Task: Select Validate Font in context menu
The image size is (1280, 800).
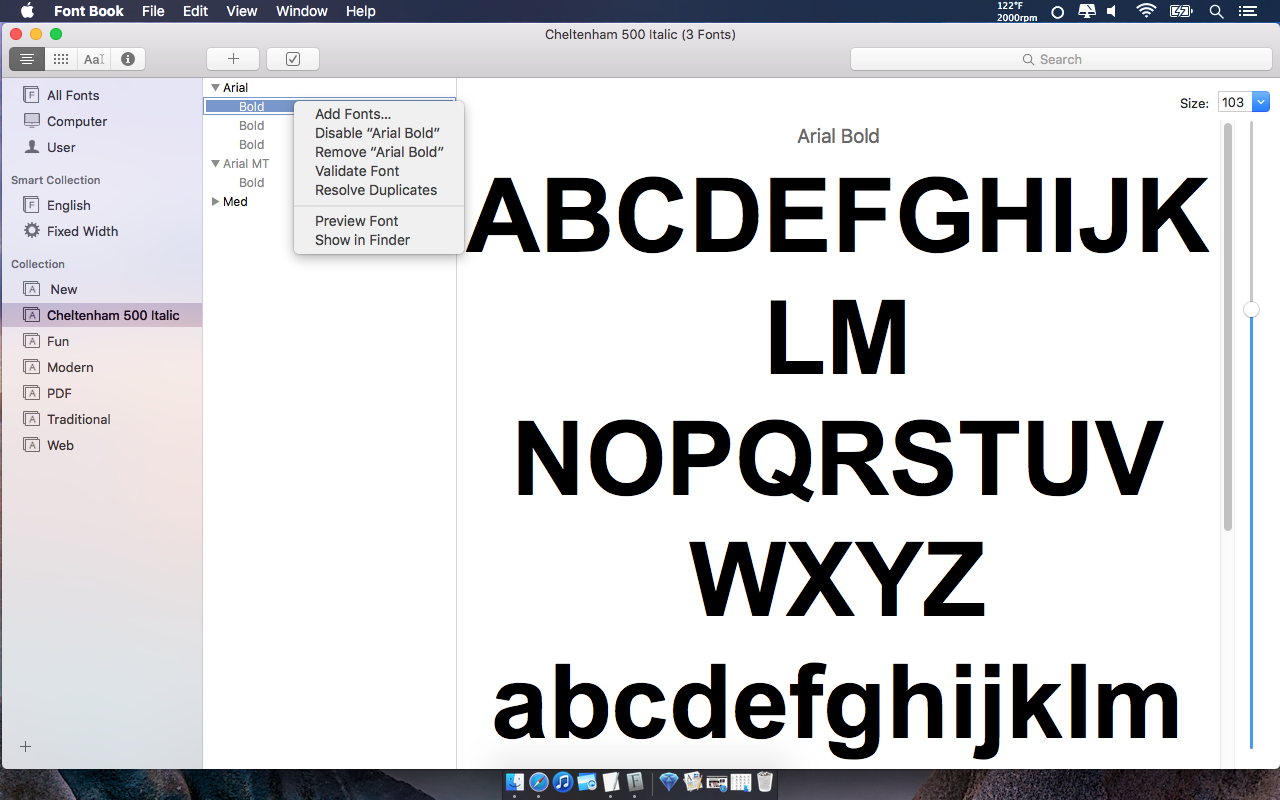Action: pyautogui.click(x=379, y=171)
